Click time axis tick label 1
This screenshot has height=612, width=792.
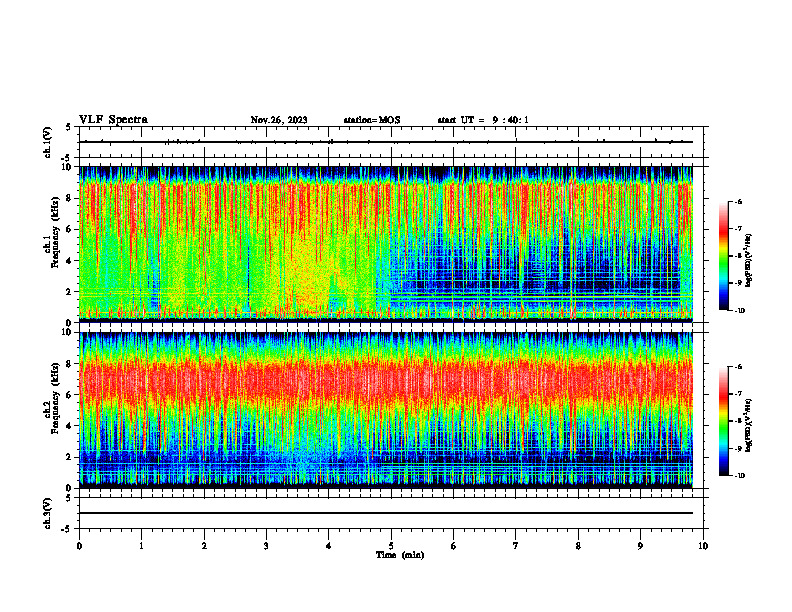tap(141, 546)
